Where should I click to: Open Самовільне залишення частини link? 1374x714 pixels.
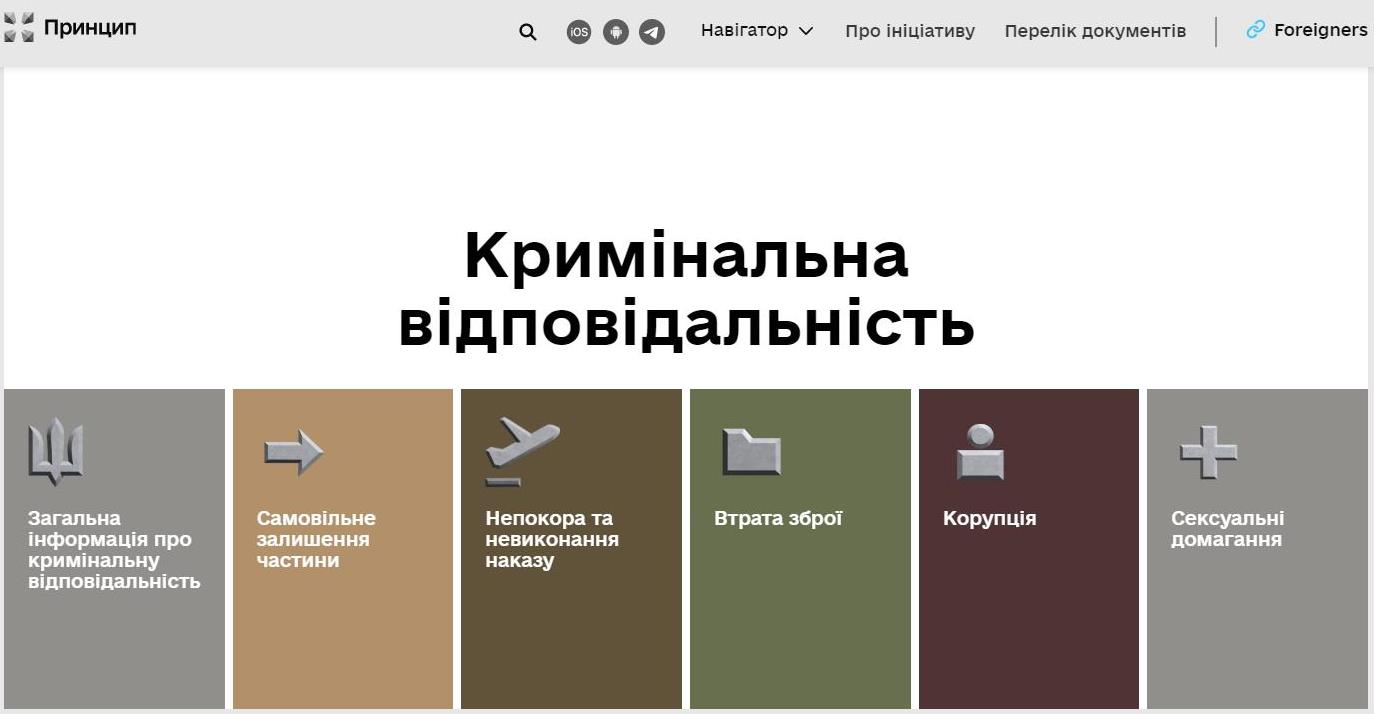tap(316, 539)
